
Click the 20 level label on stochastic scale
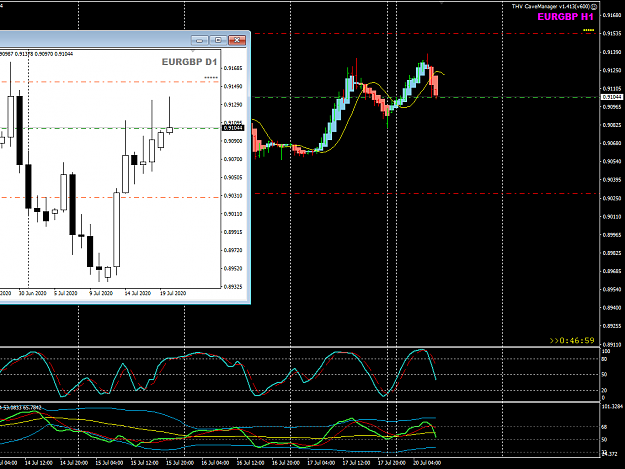604,391
